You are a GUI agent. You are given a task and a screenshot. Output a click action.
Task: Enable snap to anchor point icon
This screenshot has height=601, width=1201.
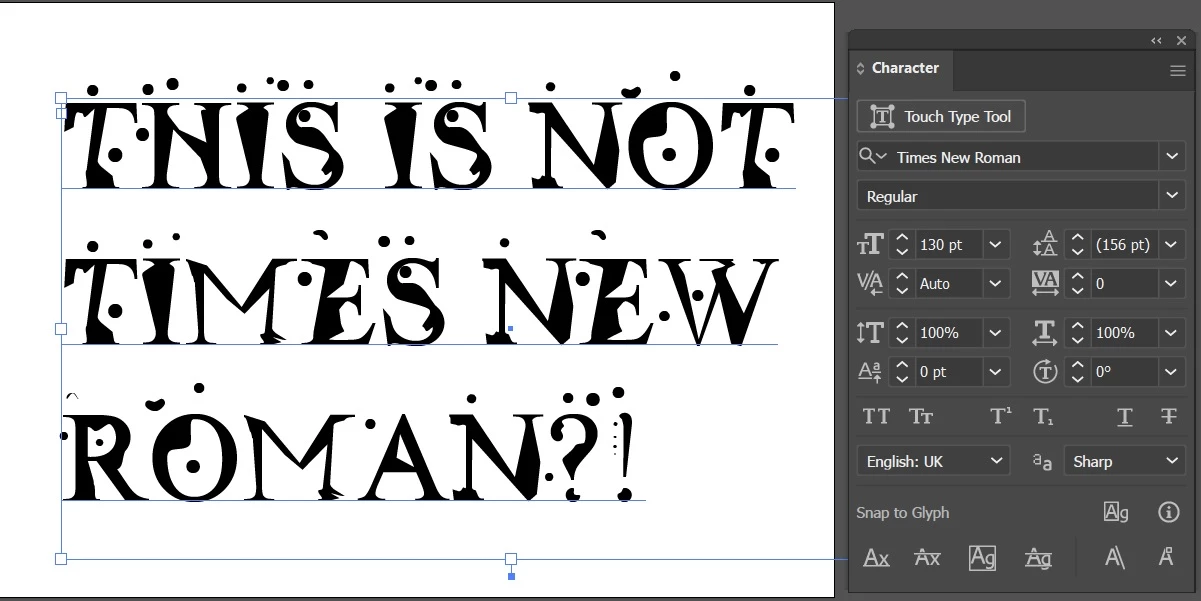pos(1165,558)
